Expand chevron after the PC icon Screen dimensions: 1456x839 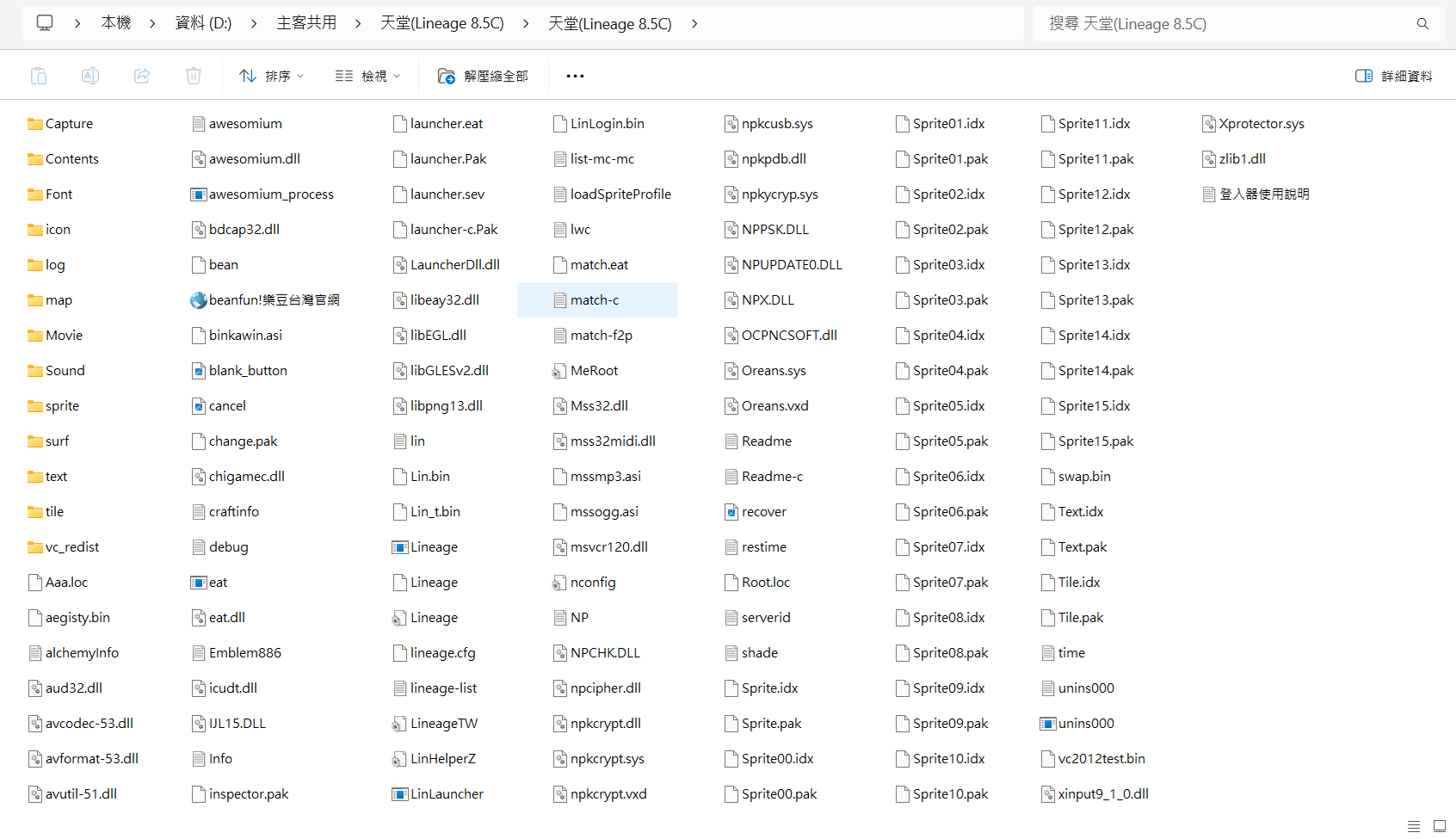(x=77, y=23)
